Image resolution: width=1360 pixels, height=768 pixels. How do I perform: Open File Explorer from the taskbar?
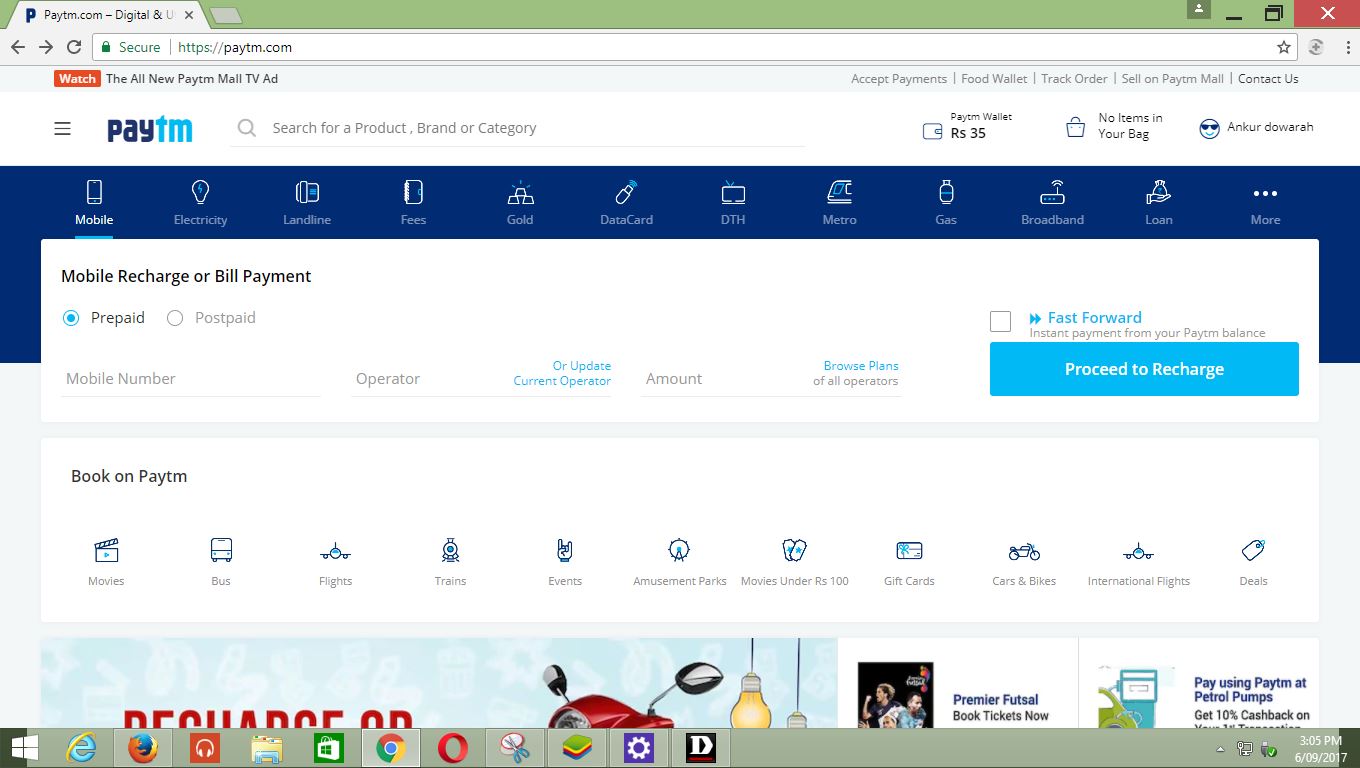267,748
